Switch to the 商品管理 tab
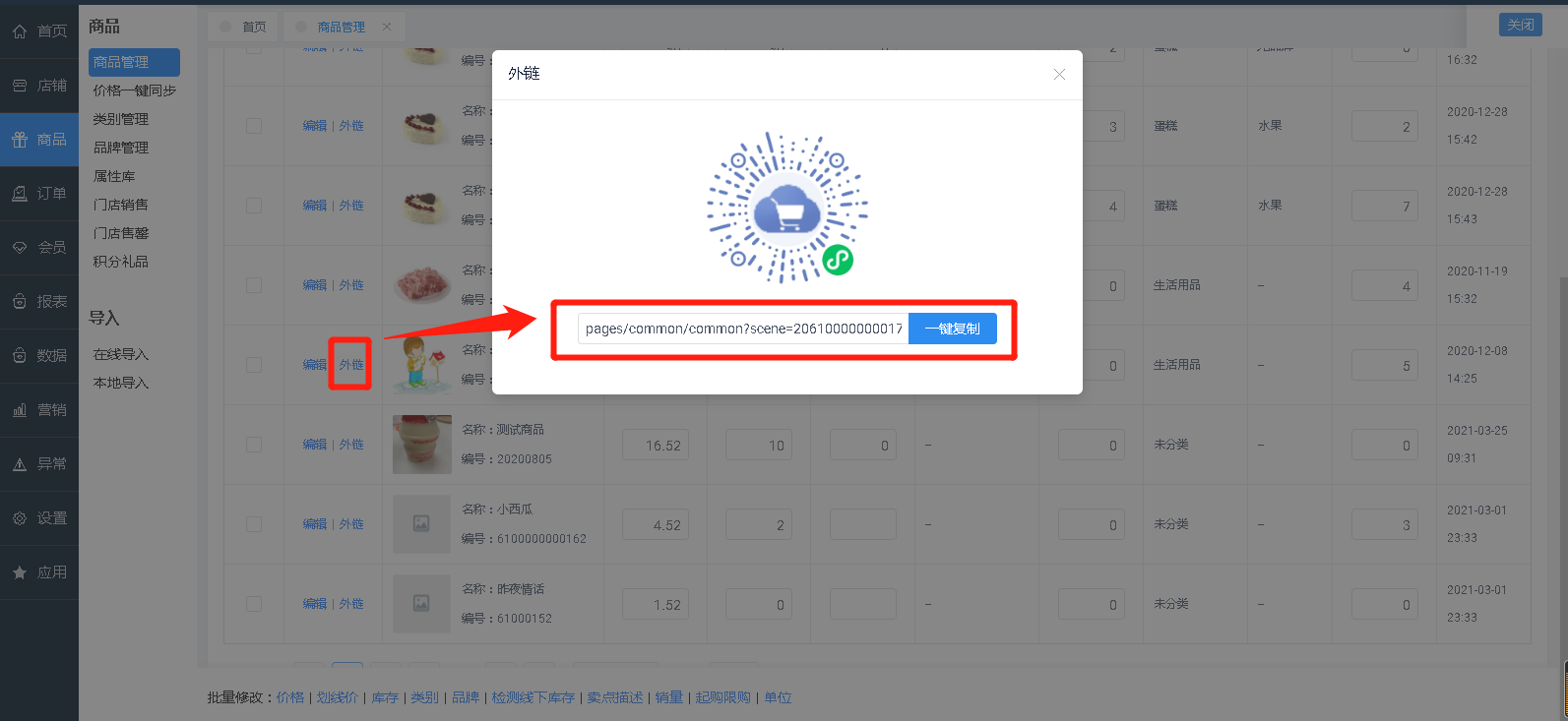1568x721 pixels. coord(342,27)
